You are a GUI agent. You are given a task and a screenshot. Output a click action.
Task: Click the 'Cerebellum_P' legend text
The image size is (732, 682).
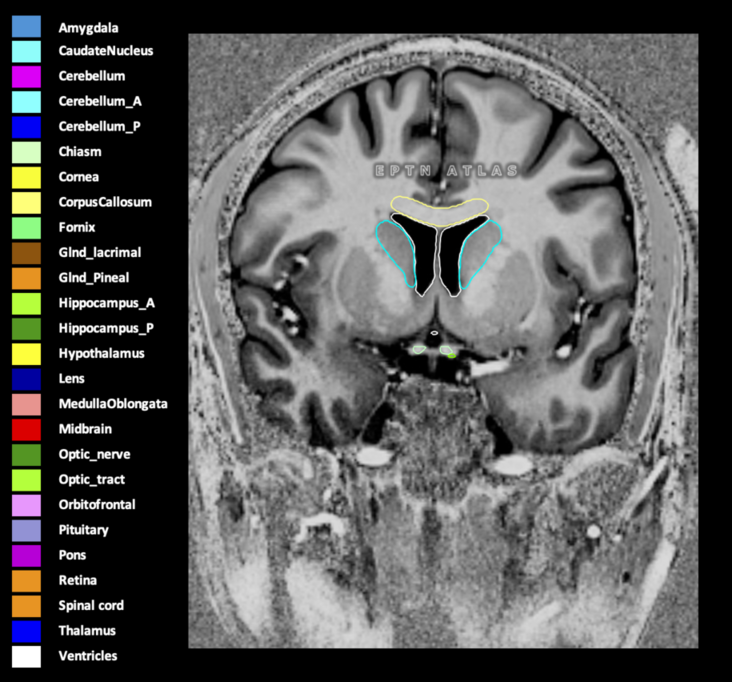[x=99, y=127]
